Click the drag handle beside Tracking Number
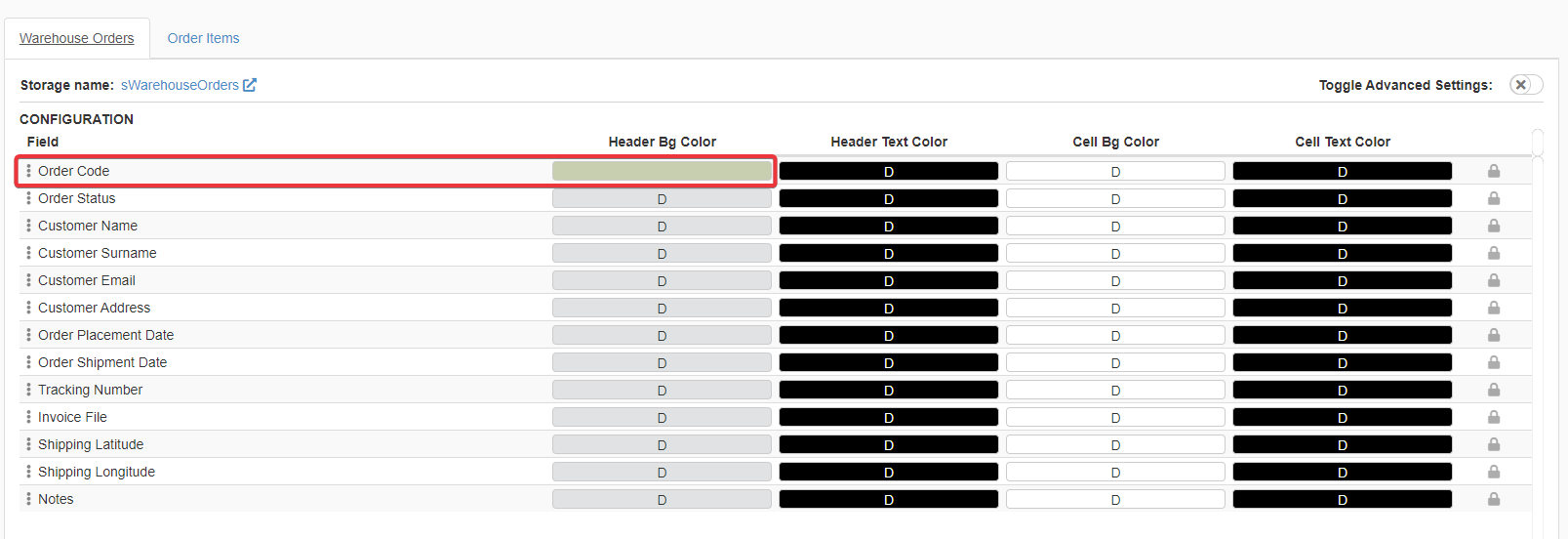The width and height of the screenshot is (1568, 539). [x=28, y=390]
